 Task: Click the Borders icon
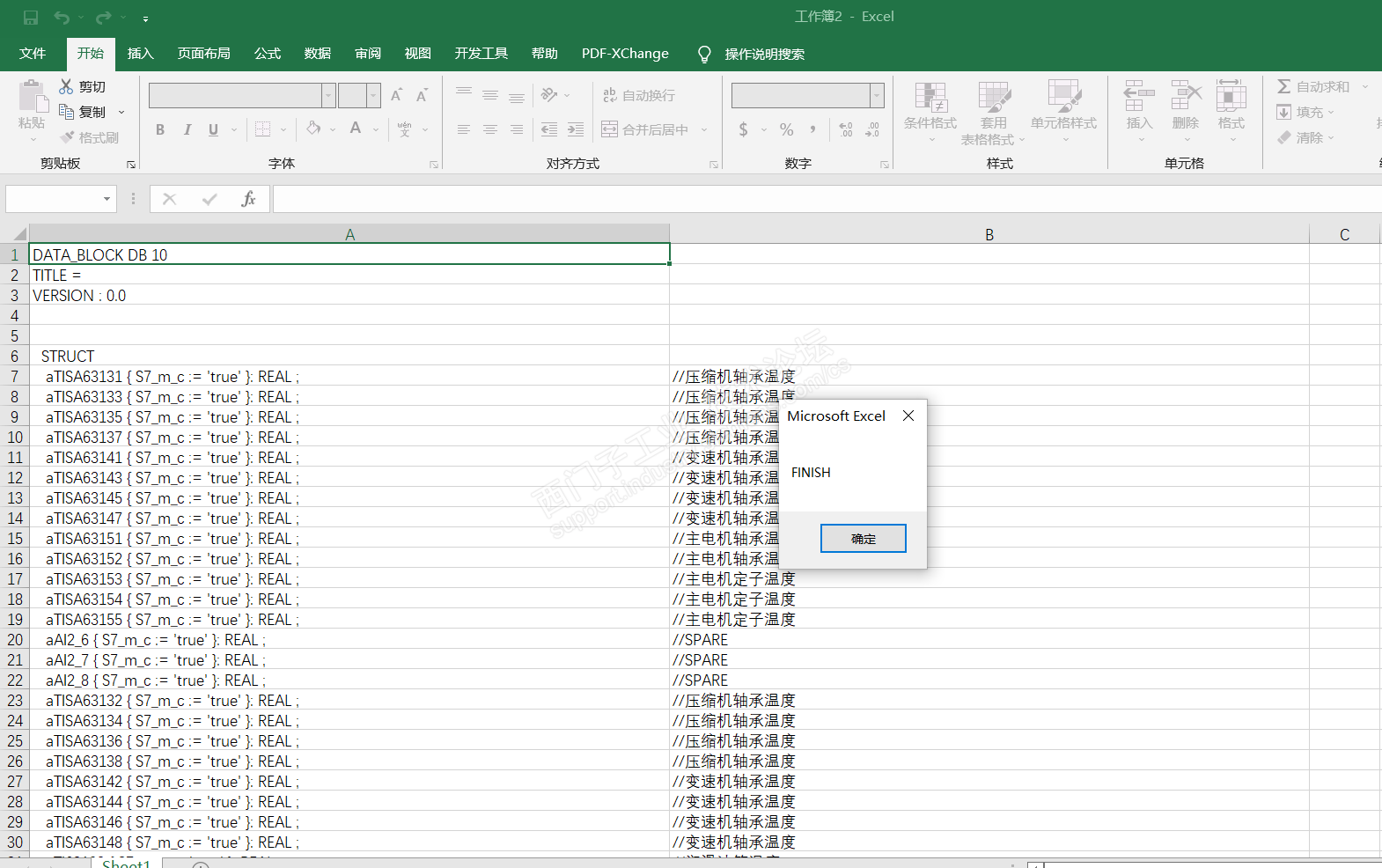[x=262, y=129]
